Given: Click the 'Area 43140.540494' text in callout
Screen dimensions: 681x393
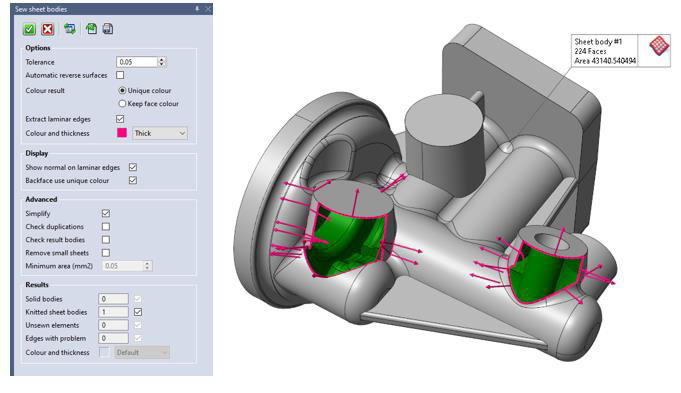Looking at the screenshot, I should pyautogui.click(x=605, y=61).
